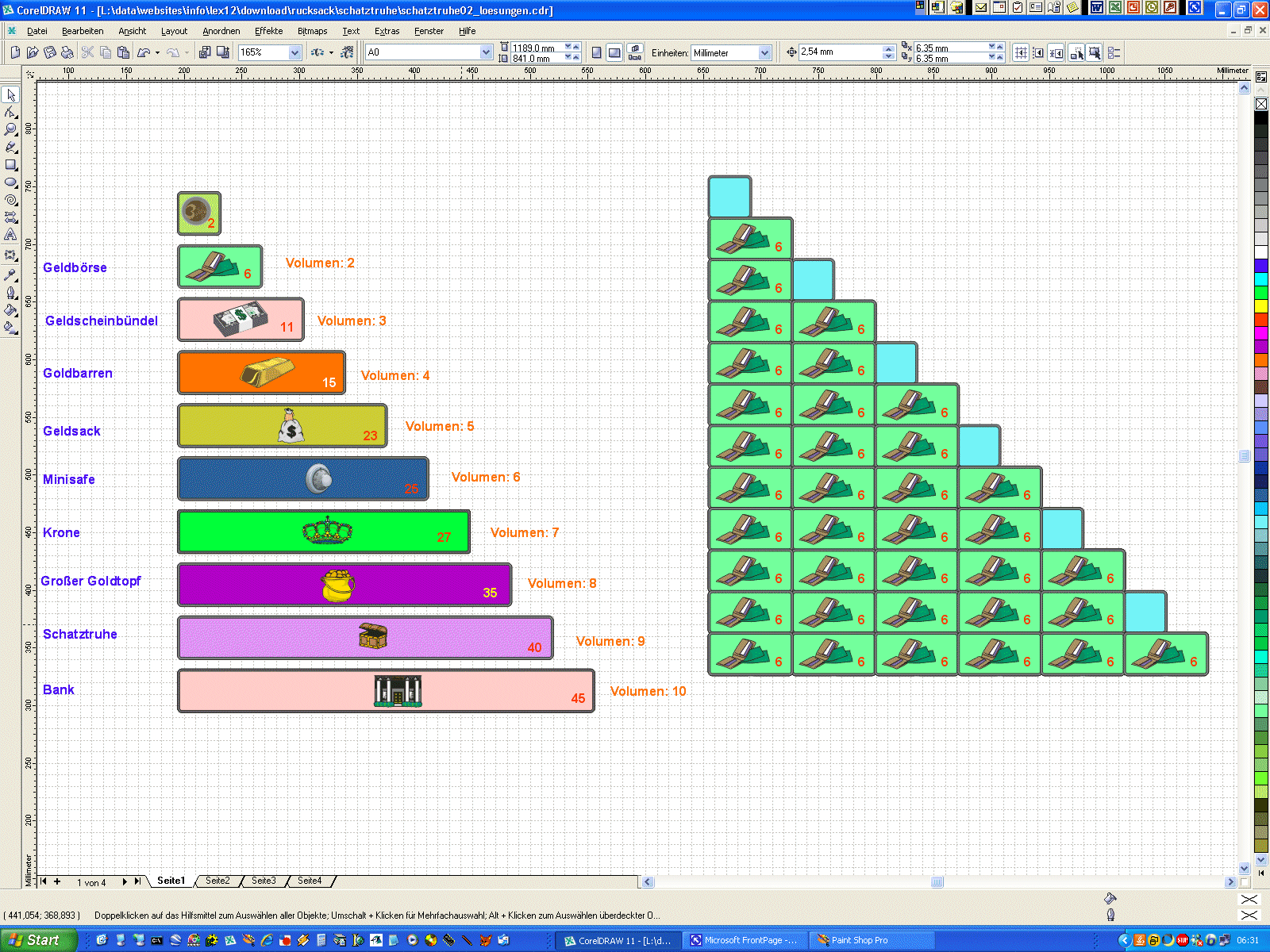Open the zoom level 165% dropdown

pyautogui.click(x=294, y=52)
